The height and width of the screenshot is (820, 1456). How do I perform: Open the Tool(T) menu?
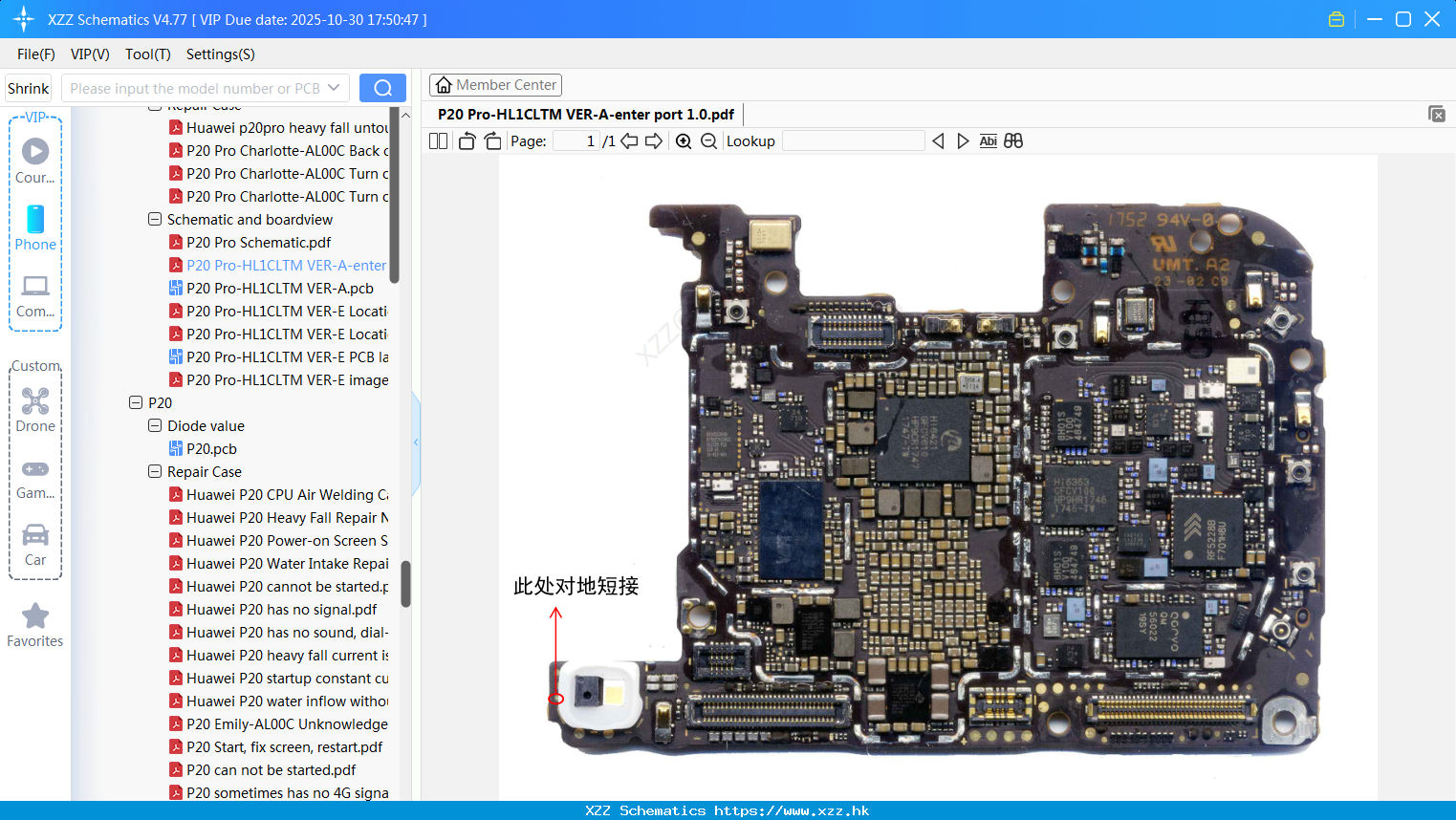(x=148, y=54)
